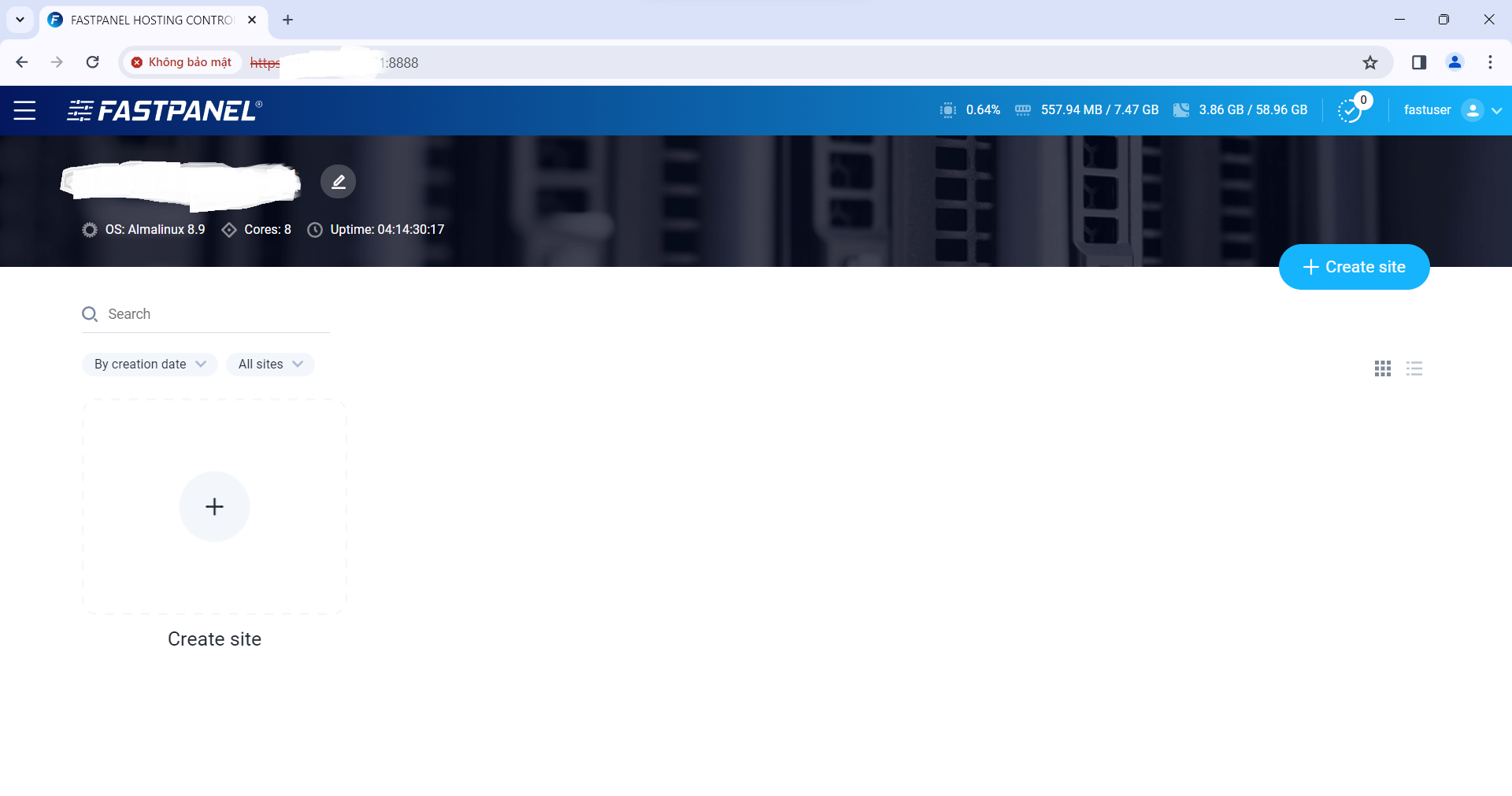Viewport: 1512px width, 796px height.
Task: Open the task queue notifications icon
Action: [1350, 110]
